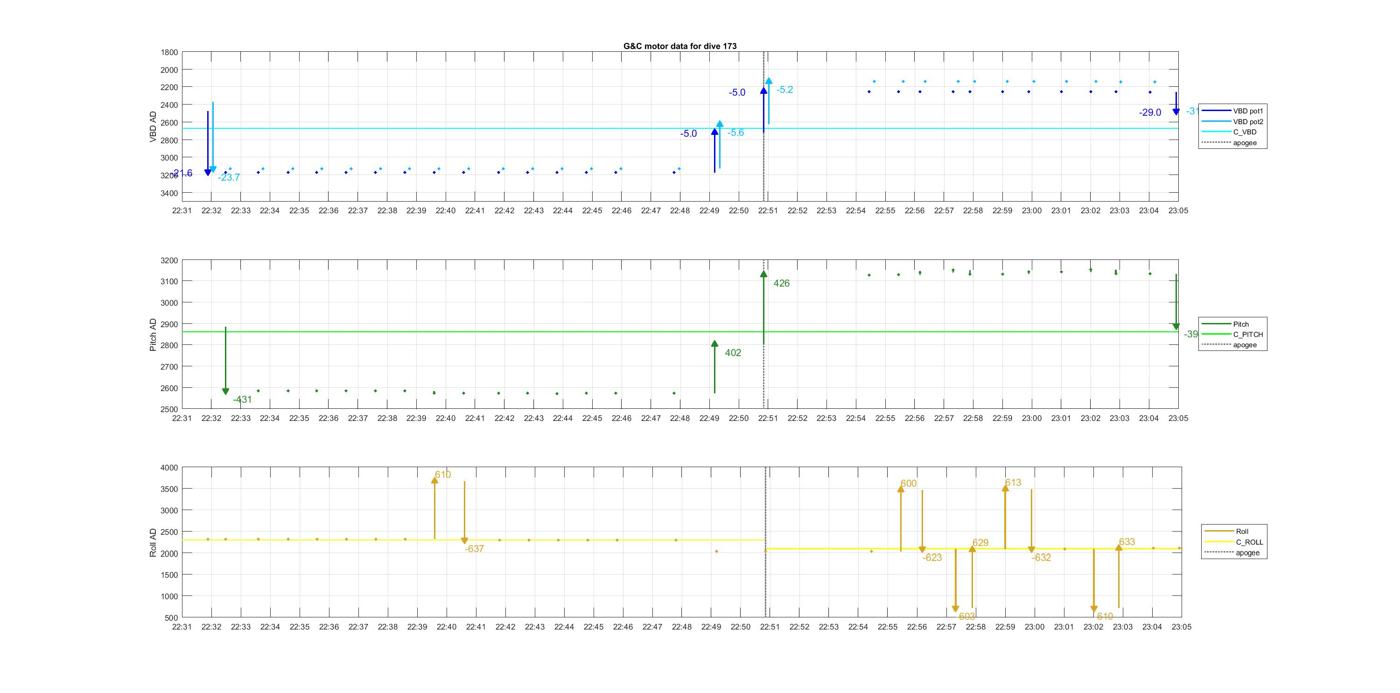Click the '1800' tick on VBD axis
The width and height of the screenshot is (1400, 693).
pyautogui.click(x=169, y=52)
